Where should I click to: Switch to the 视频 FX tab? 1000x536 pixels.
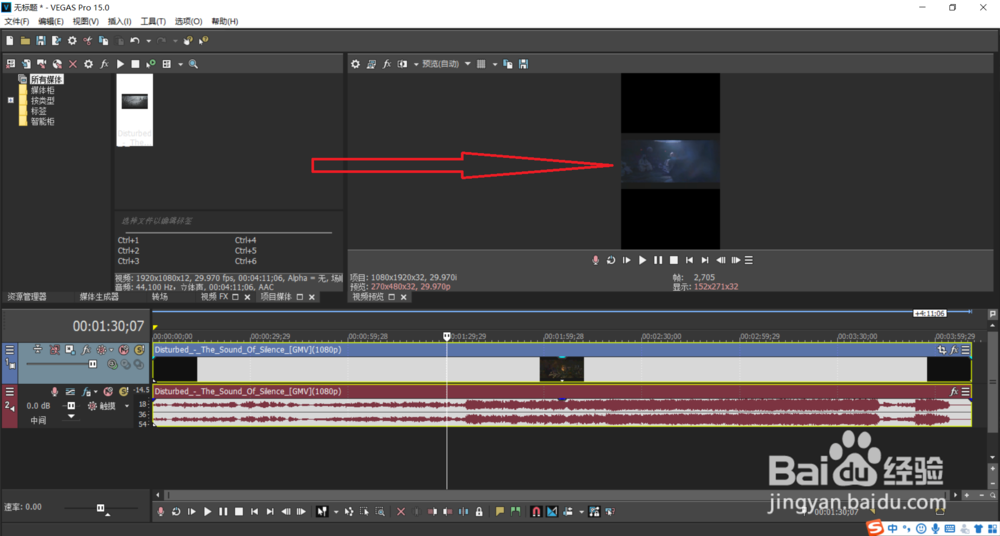[214, 297]
